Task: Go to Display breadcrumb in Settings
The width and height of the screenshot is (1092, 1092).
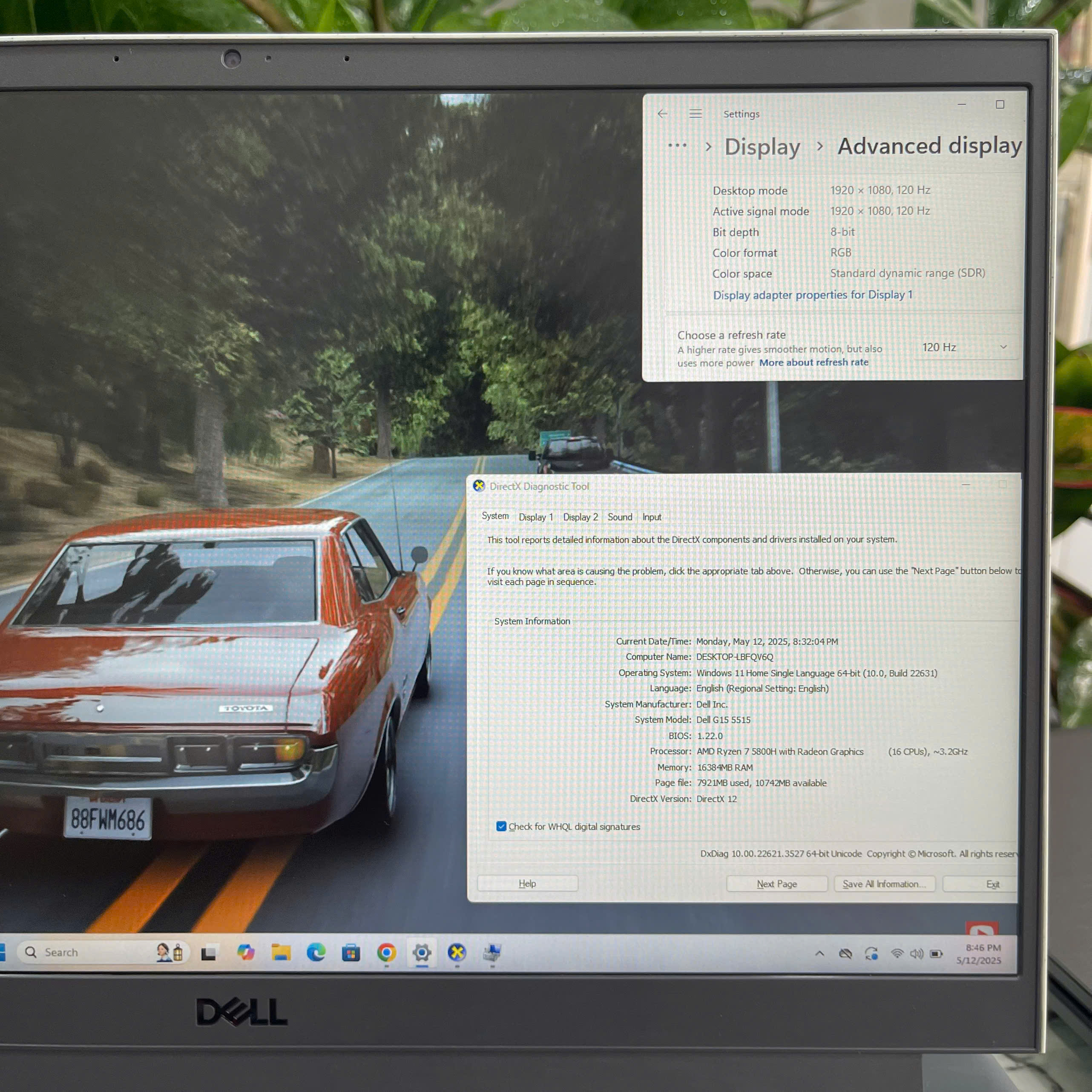Action: (762, 147)
